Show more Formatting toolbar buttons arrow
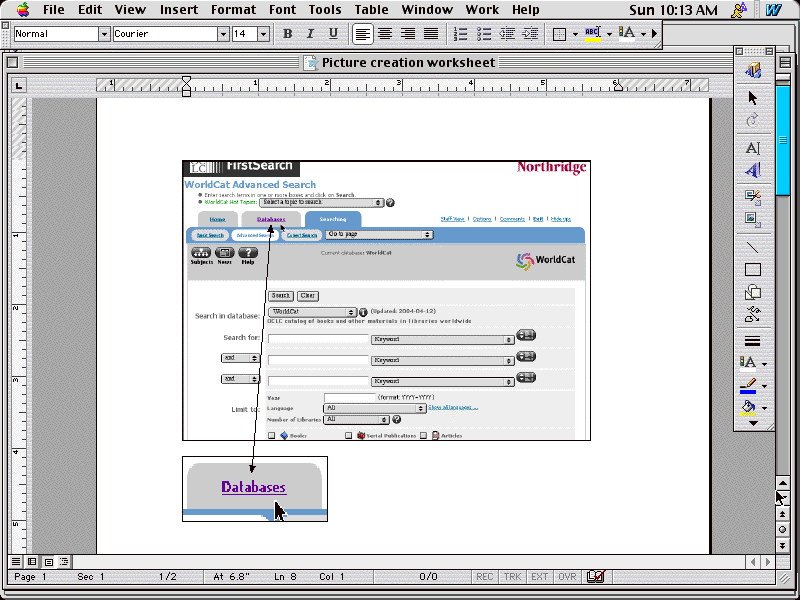 pos(655,34)
